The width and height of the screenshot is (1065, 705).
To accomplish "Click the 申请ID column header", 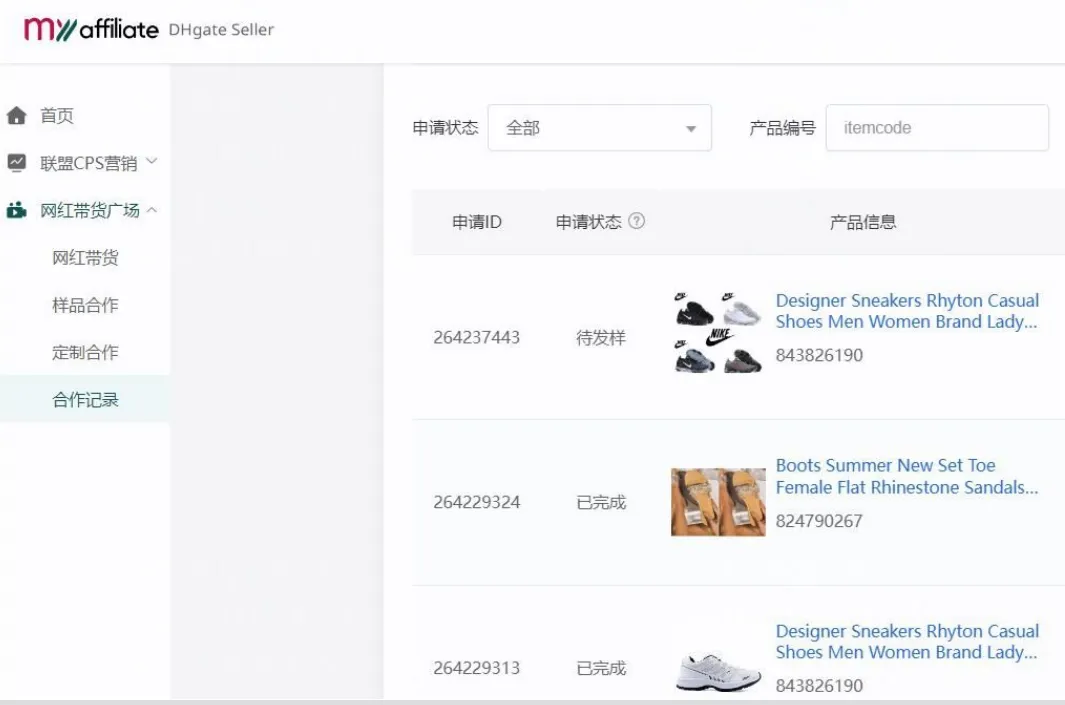I will point(477,221).
